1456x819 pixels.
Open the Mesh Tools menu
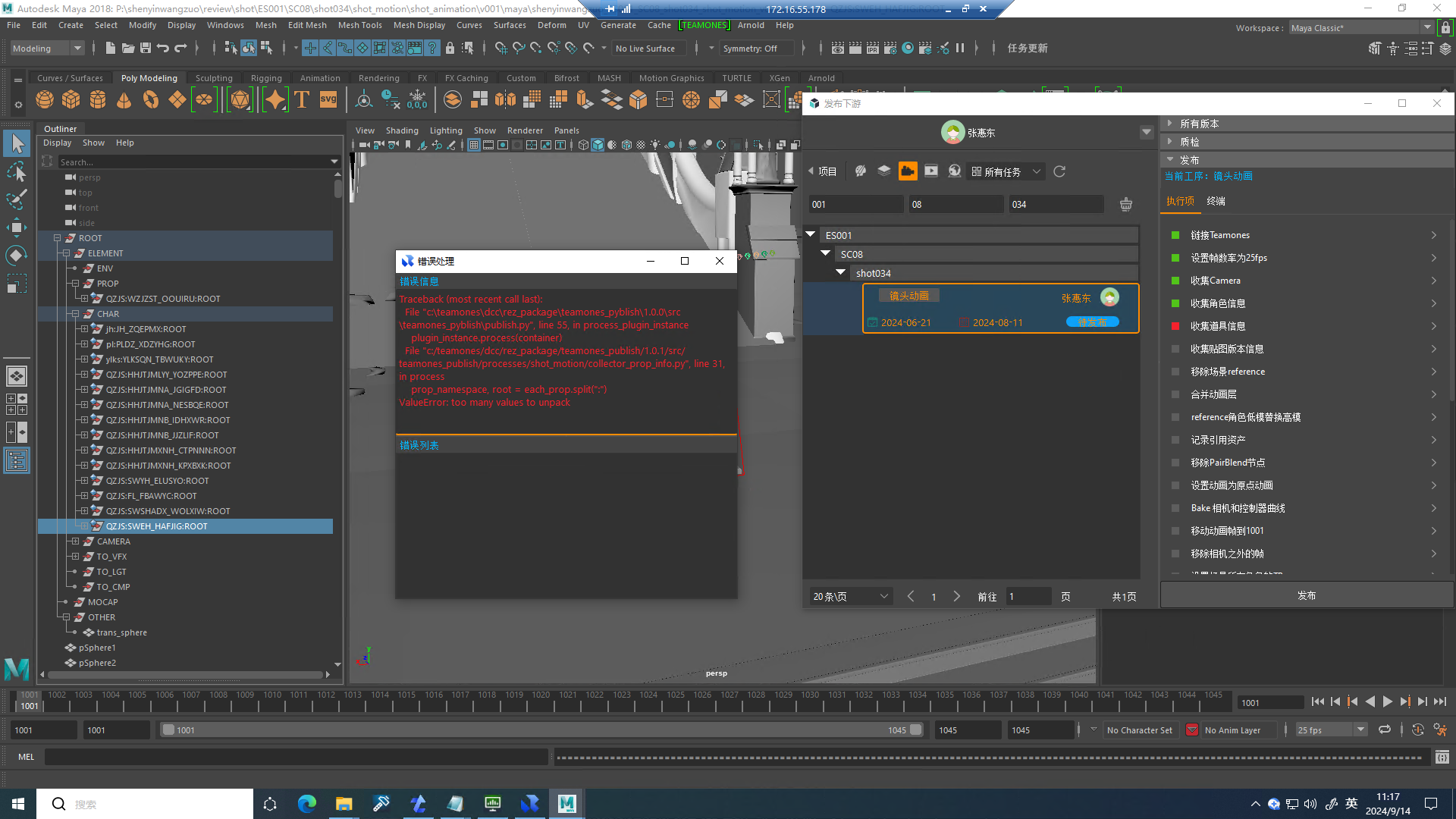(359, 25)
